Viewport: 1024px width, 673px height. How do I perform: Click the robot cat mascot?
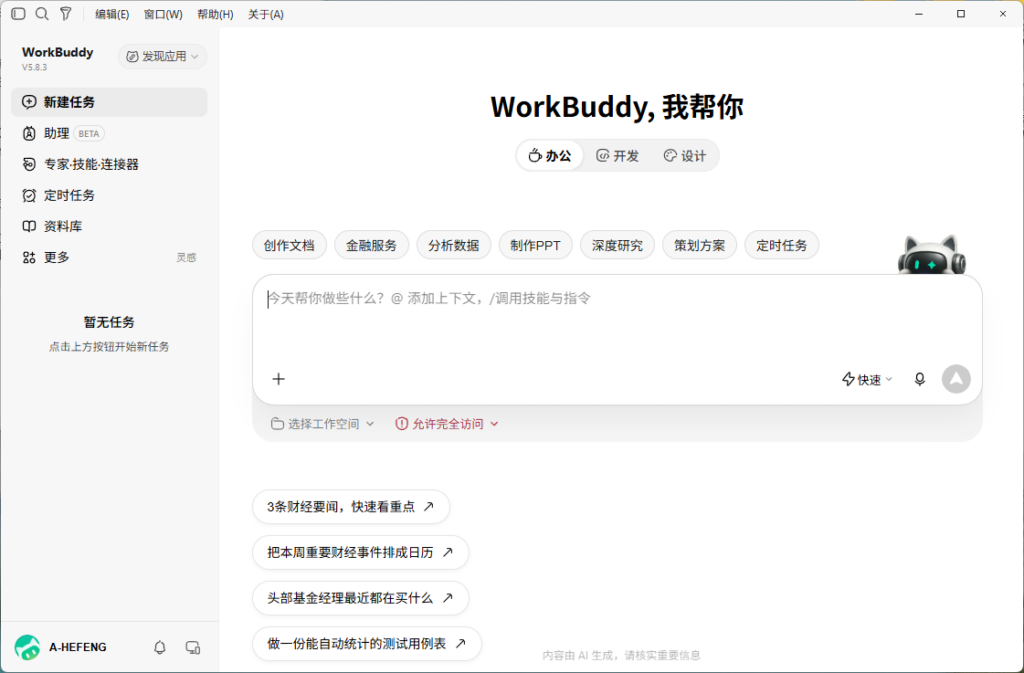932,255
